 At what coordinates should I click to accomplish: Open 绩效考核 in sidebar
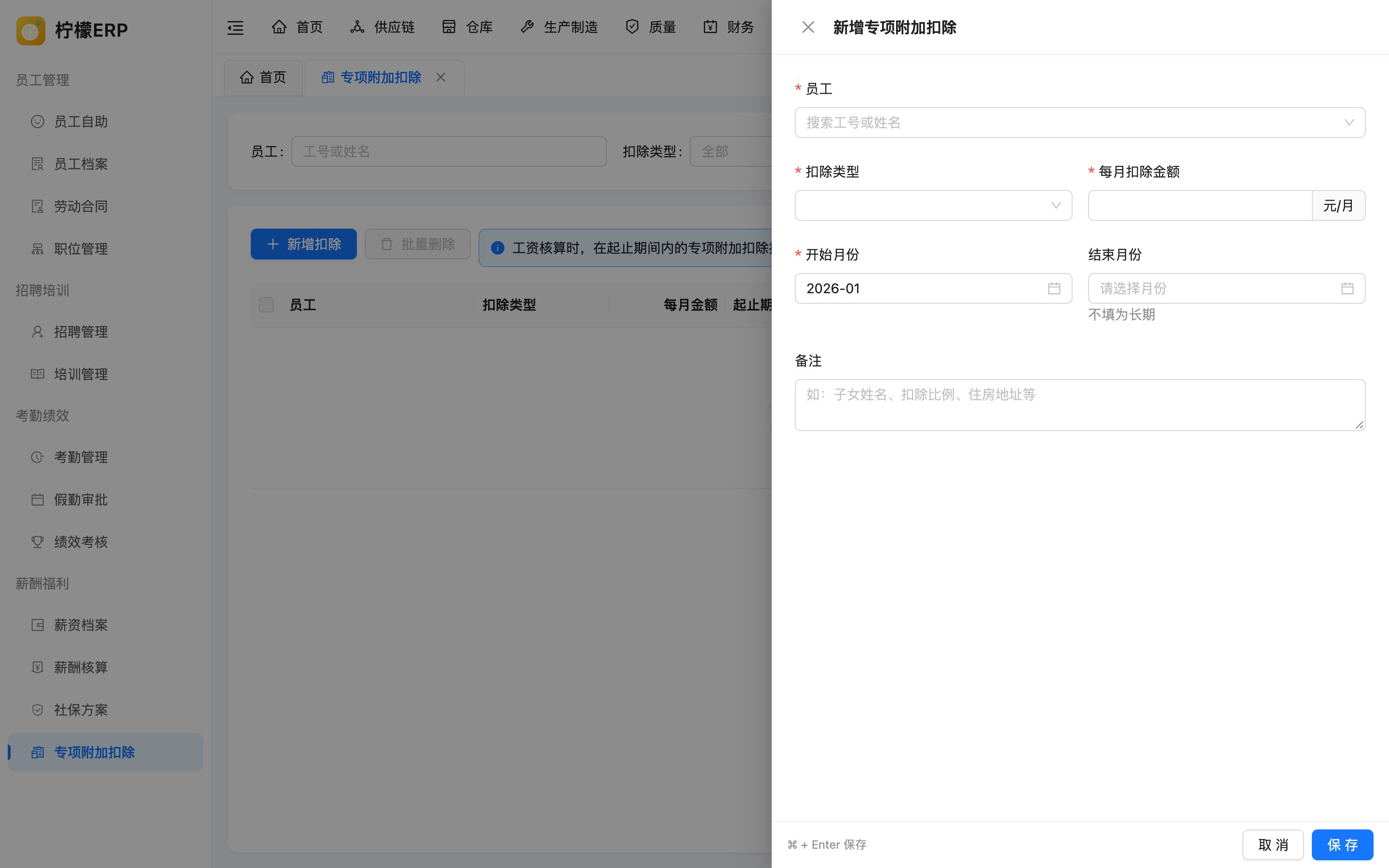[106, 542]
